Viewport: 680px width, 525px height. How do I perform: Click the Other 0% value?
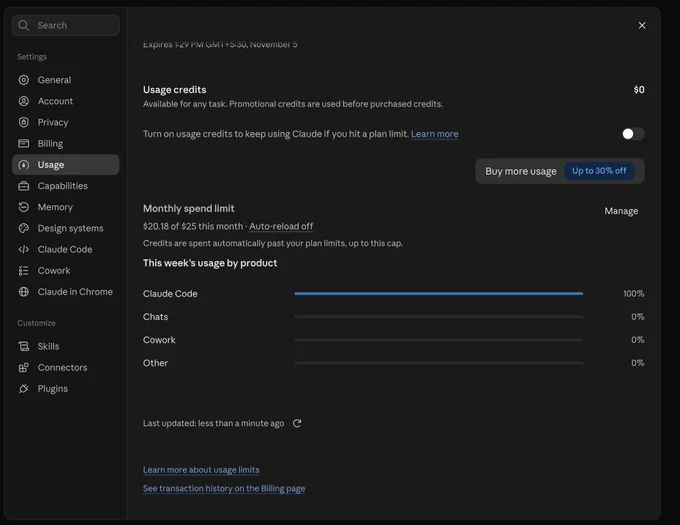[x=638, y=363]
